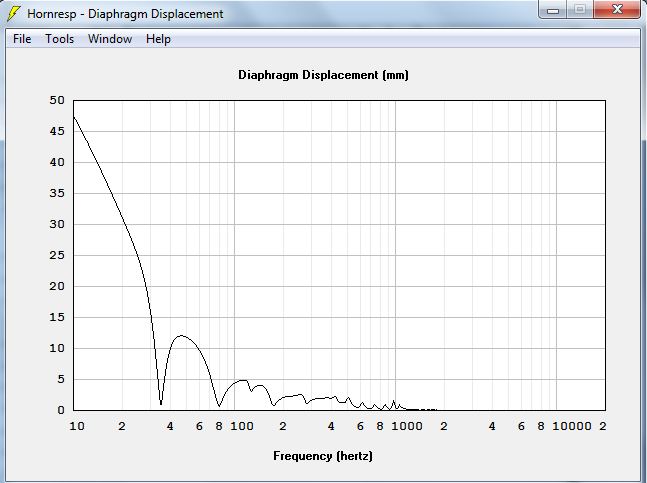Screen dimensions: 647x483
Task: Click the '35' y-axis value
Action: click(57, 193)
